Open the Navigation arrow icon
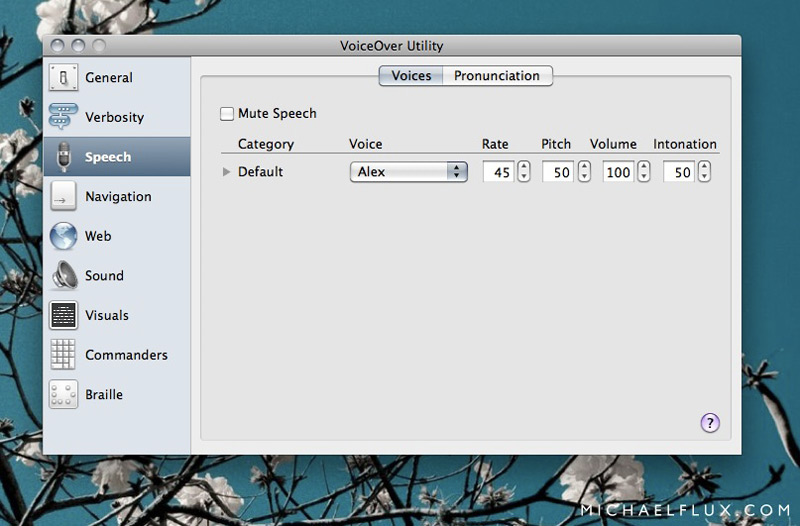This screenshot has height=526, width=800. (x=63, y=197)
